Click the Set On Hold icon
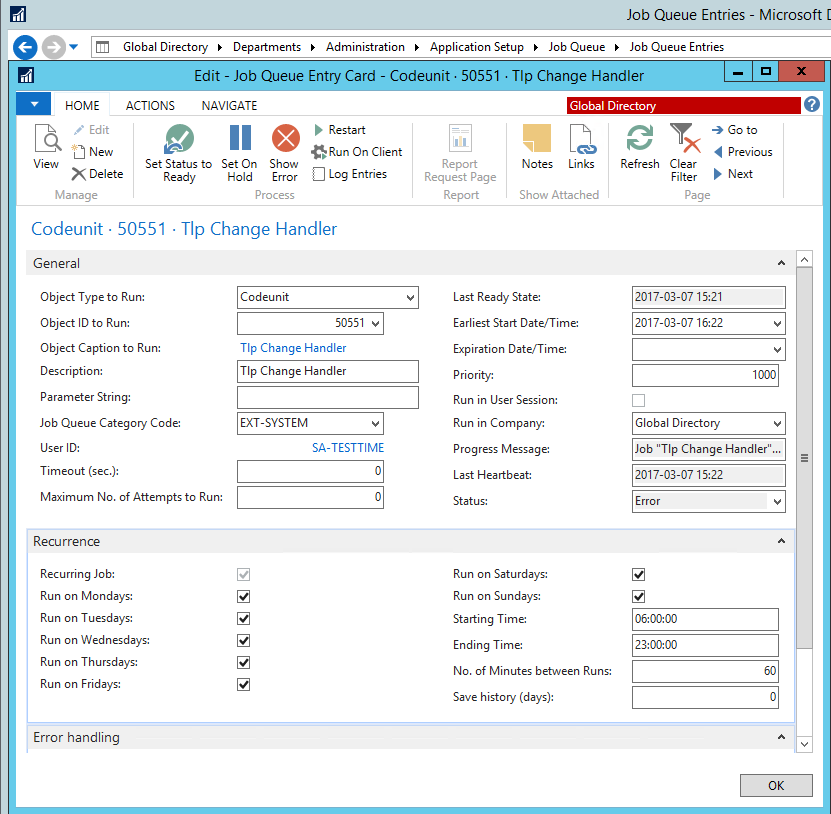 (x=239, y=140)
